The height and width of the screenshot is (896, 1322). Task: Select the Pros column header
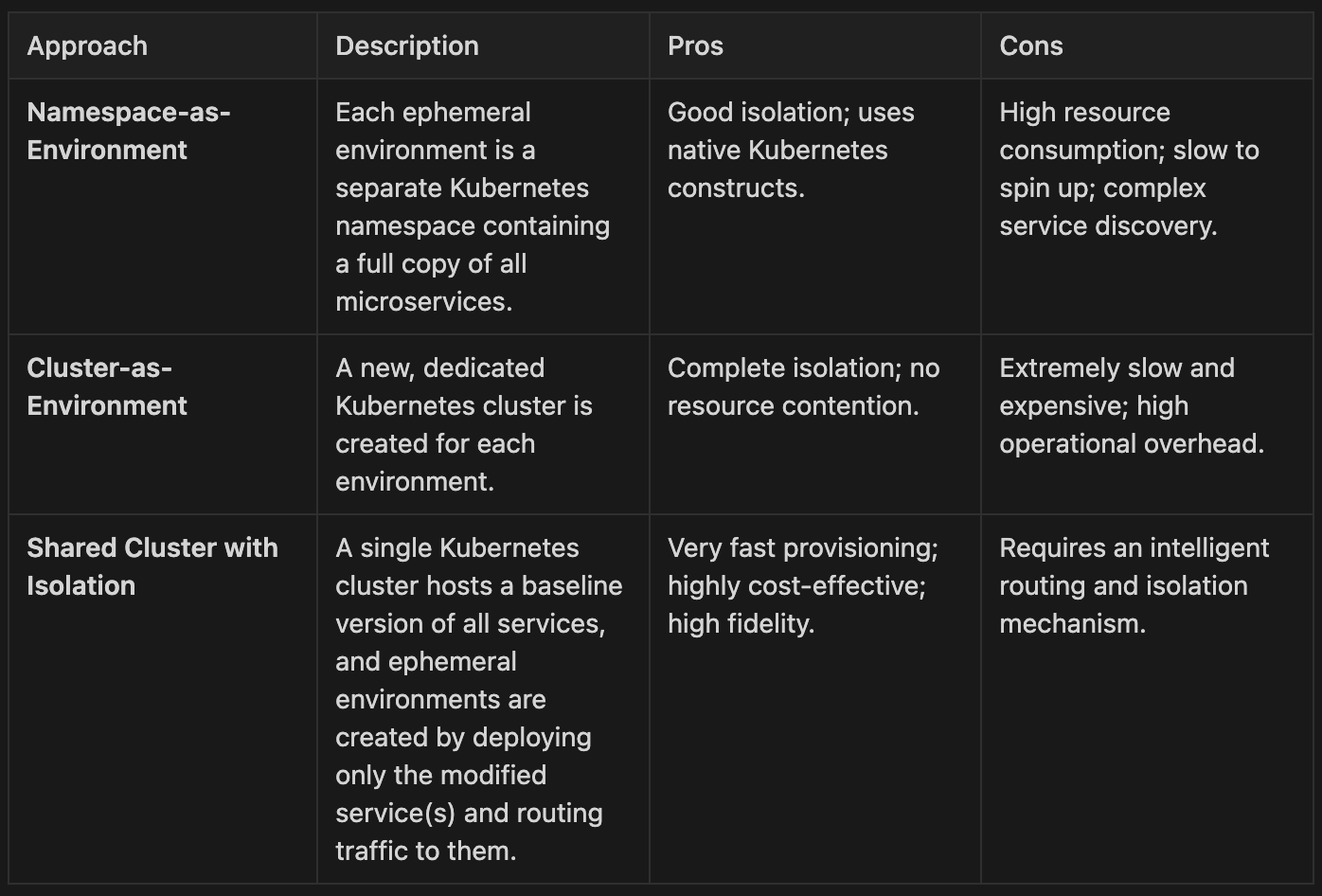695,45
